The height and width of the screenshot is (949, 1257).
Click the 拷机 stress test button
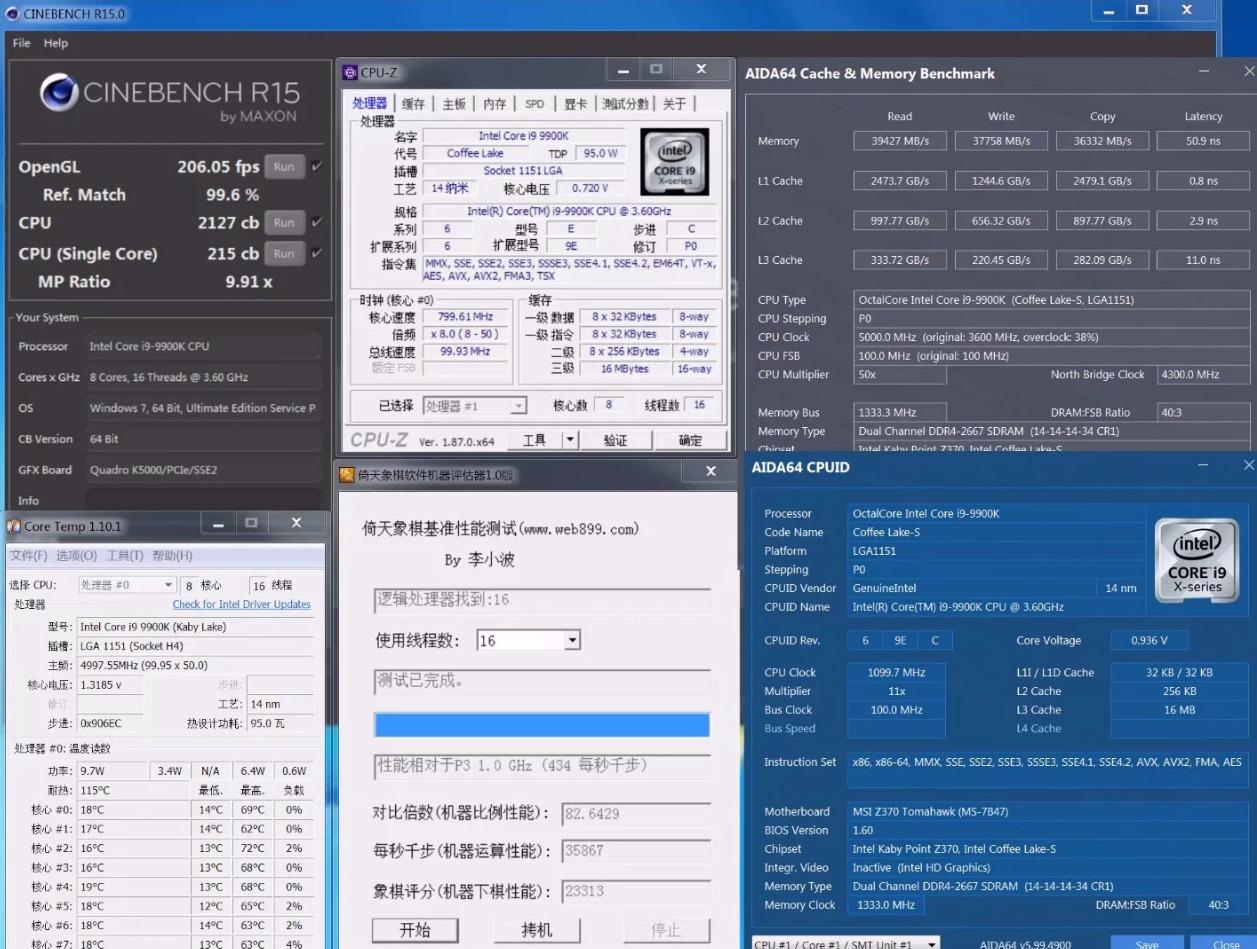click(x=537, y=930)
